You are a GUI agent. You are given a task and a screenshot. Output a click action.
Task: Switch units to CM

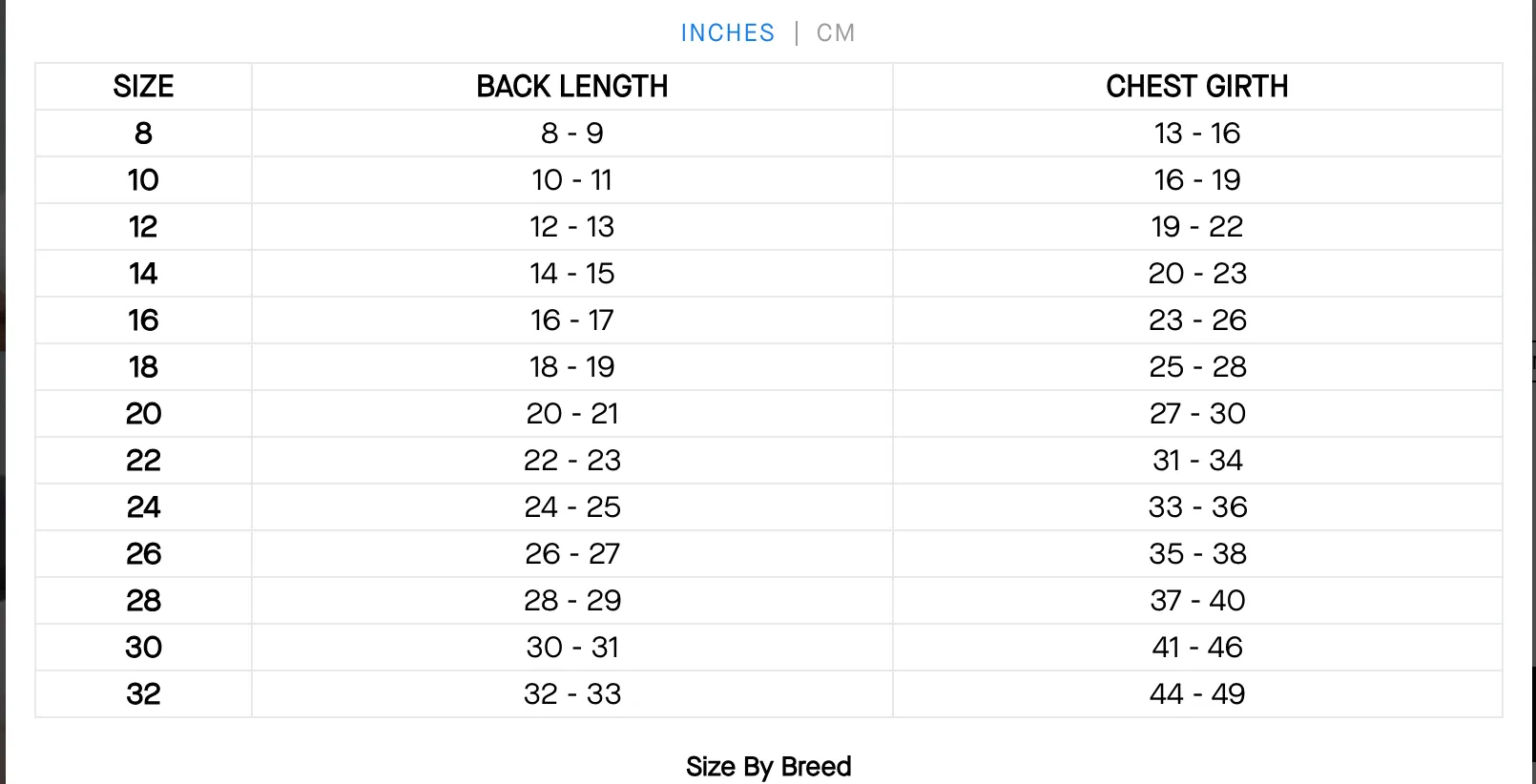pos(836,33)
